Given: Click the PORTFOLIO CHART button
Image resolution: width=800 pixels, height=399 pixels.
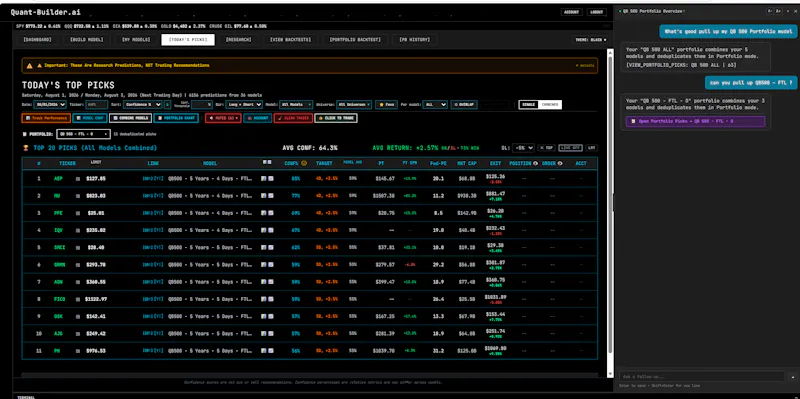Looking at the screenshot, I should 176,118.
